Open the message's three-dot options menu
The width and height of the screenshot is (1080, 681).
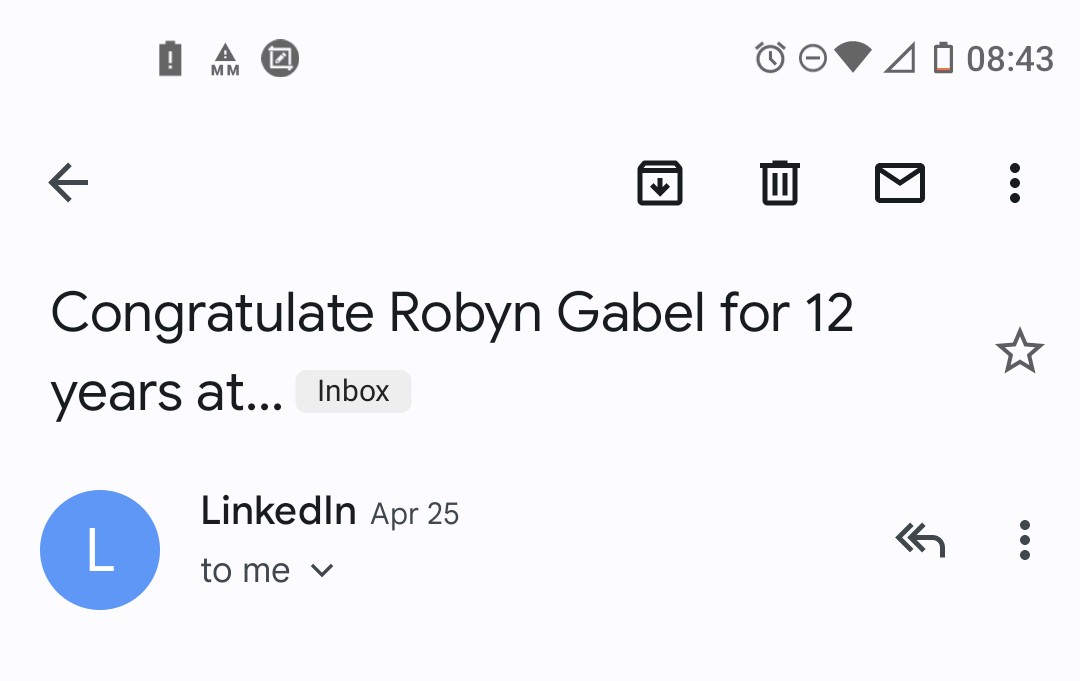[x=1024, y=540]
